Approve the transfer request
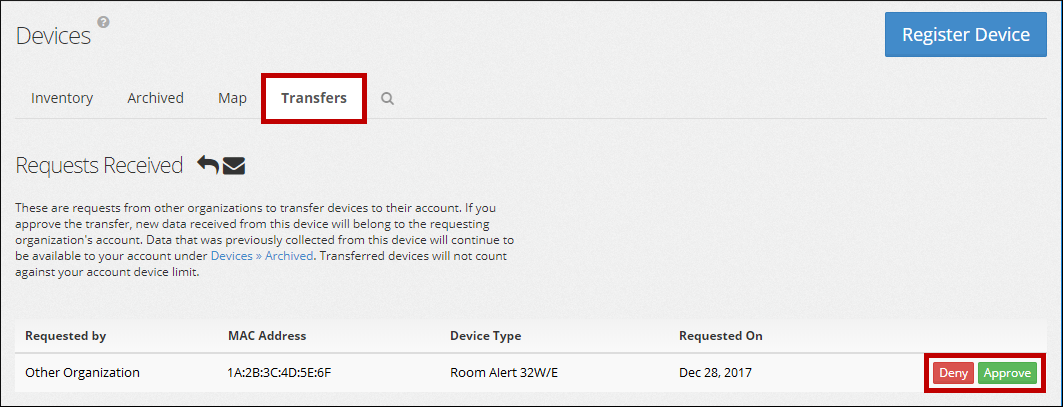 coord(1007,373)
